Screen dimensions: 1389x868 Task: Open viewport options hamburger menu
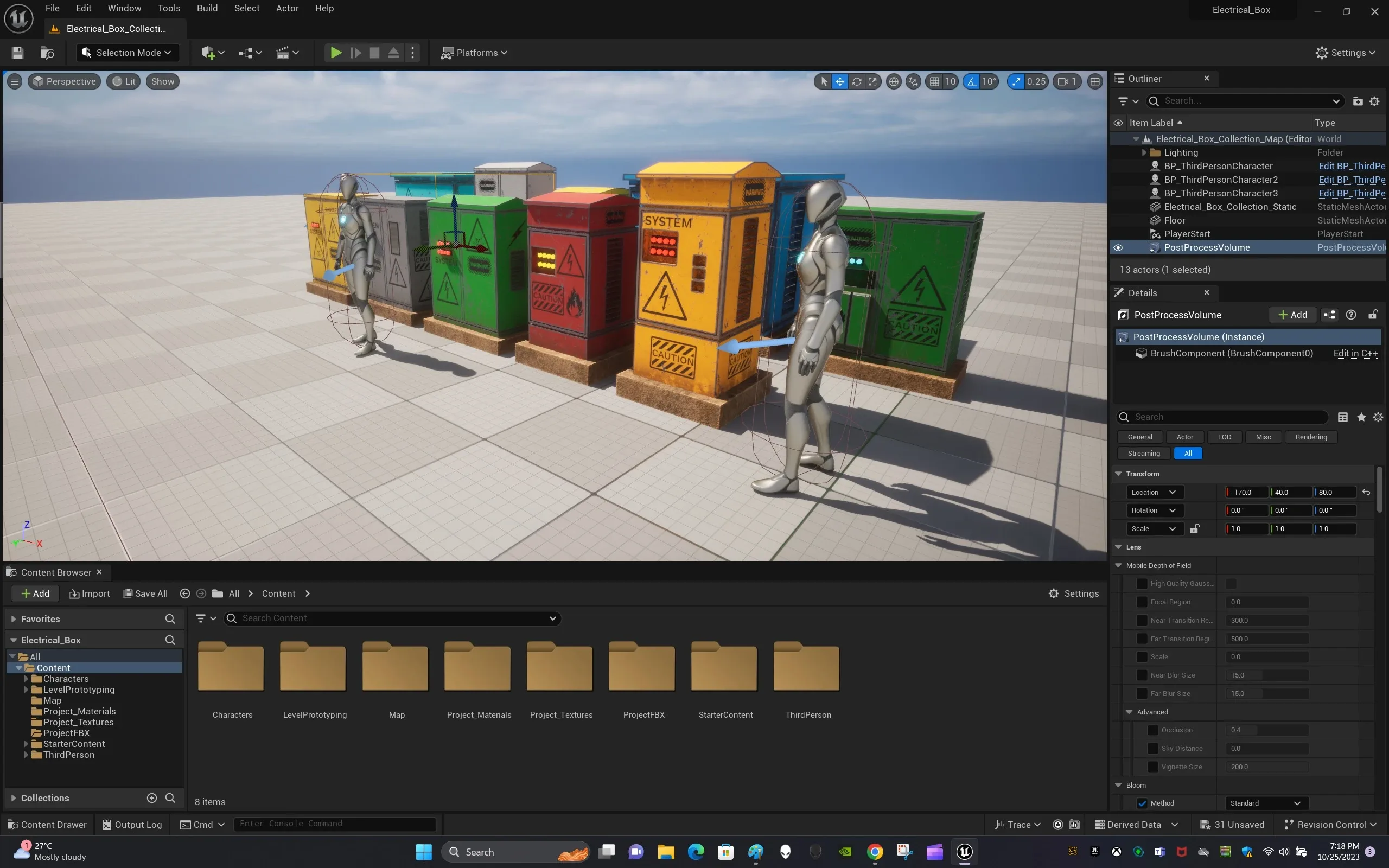15,81
